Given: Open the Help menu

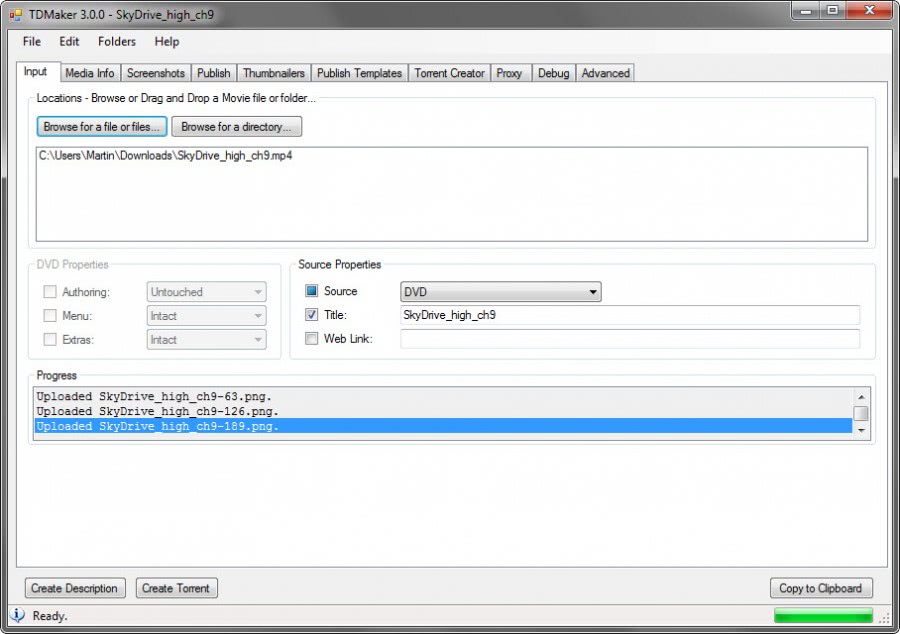Looking at the screenshot, I should click(166, 41).
